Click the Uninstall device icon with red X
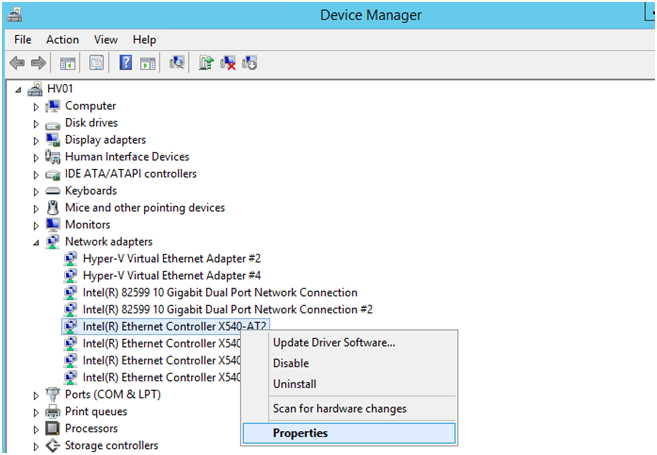 (x=228, y=63)
